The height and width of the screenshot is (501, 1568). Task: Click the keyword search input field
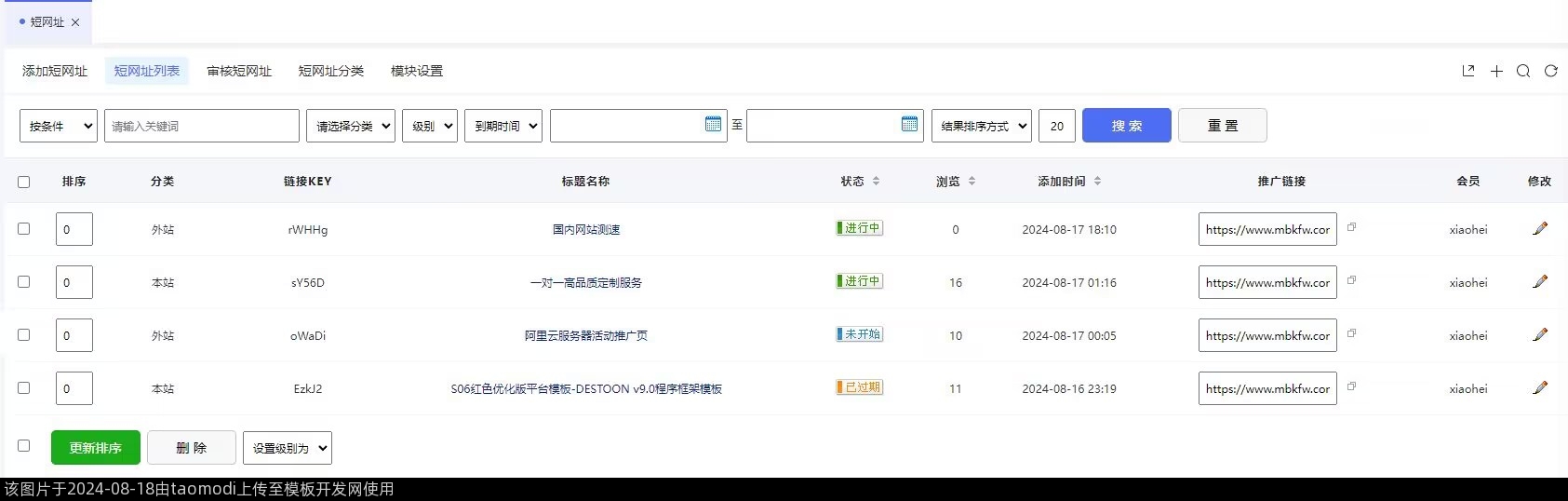(x=201, y=126)
